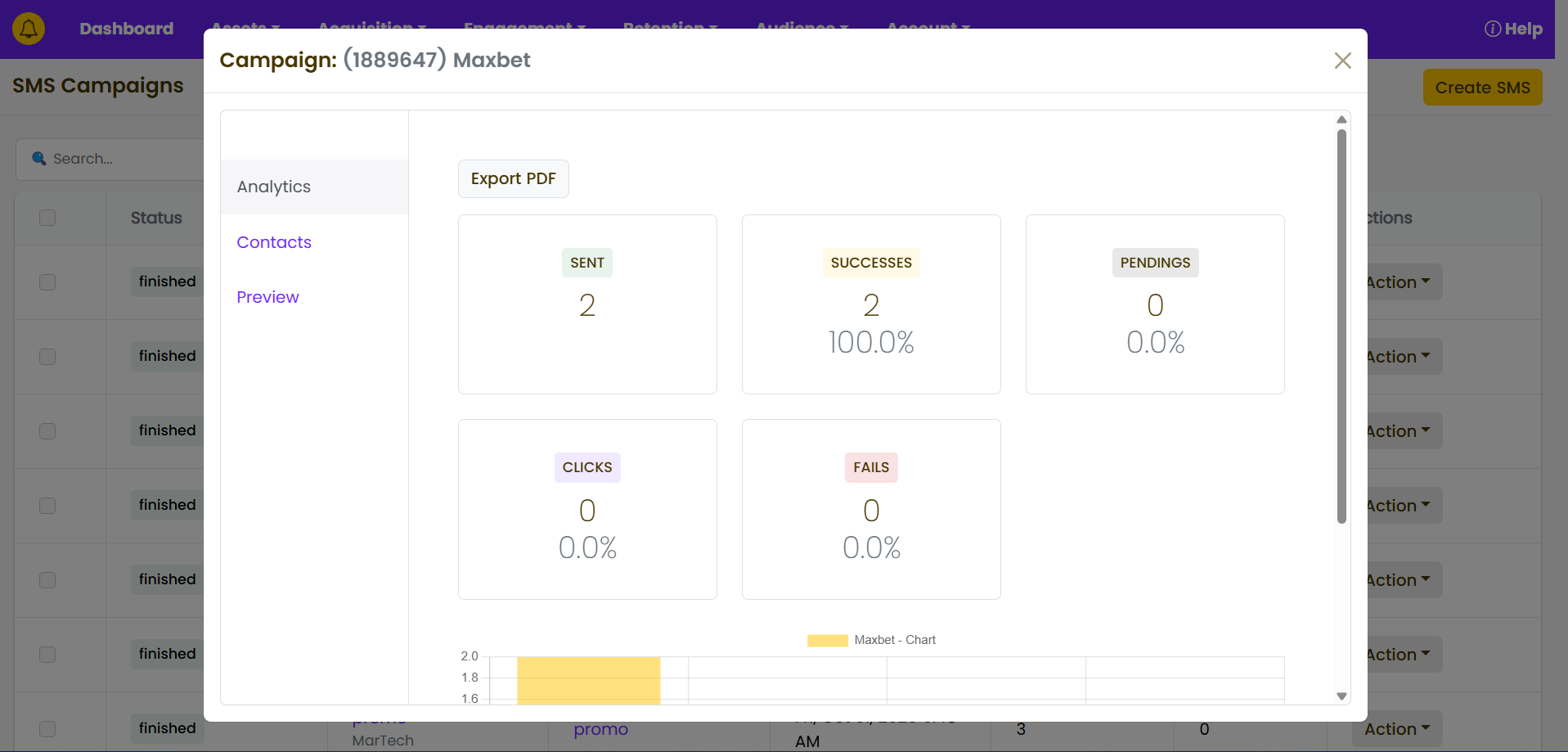Click scrollbar down arrow in modal
This screenshot has width=1568, height=752.
pos(1341,696)
